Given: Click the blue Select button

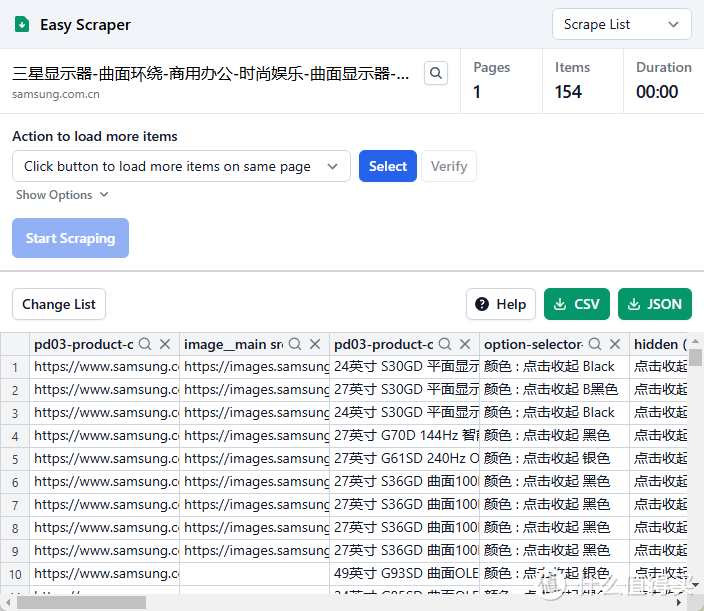Looking at the screenshot, I should pos(387,166).
